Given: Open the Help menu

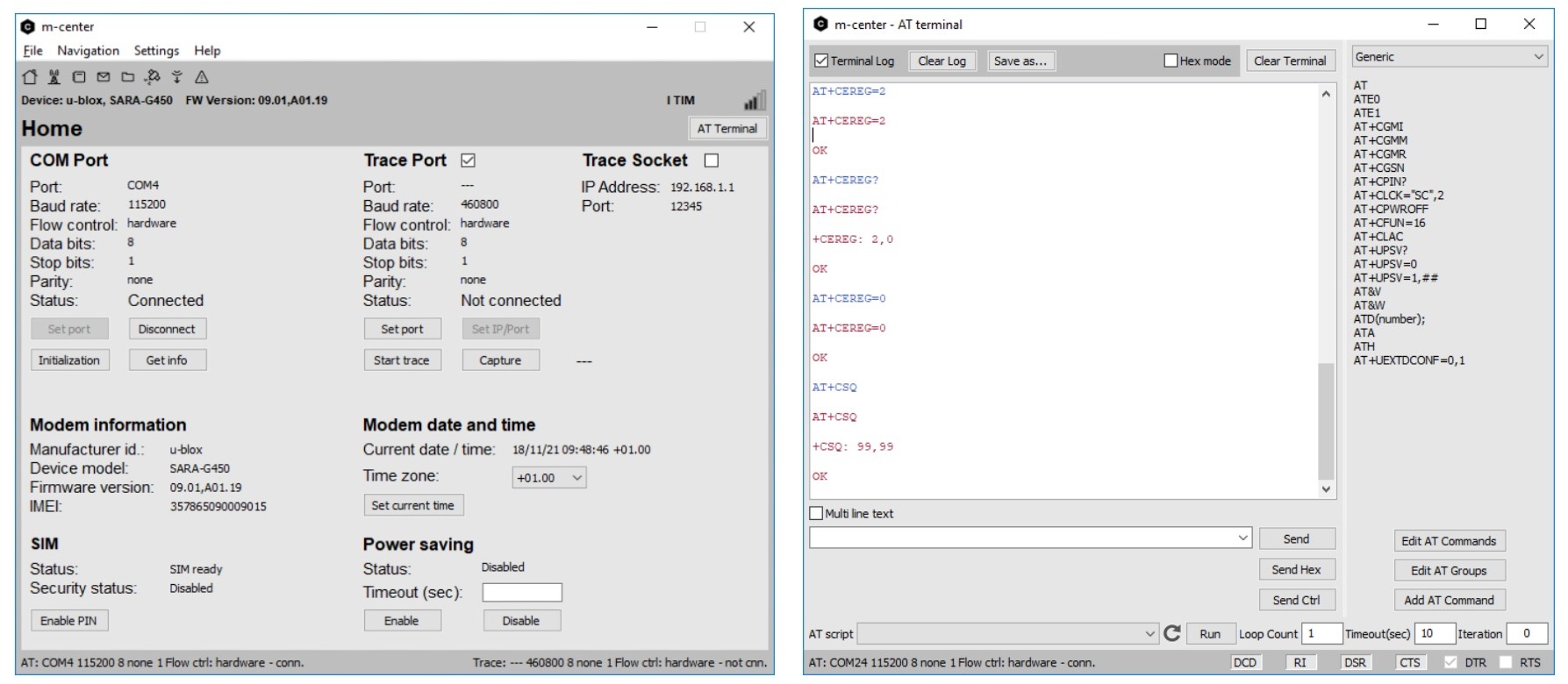Looking at the screenshot, I should point(207,51).
